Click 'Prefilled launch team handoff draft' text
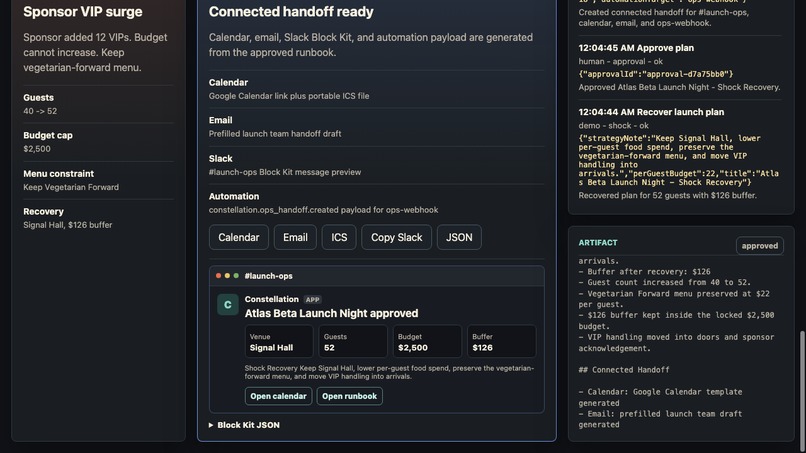Image resolution: width=806 pixels, height=453 pixels. [275, 134]
